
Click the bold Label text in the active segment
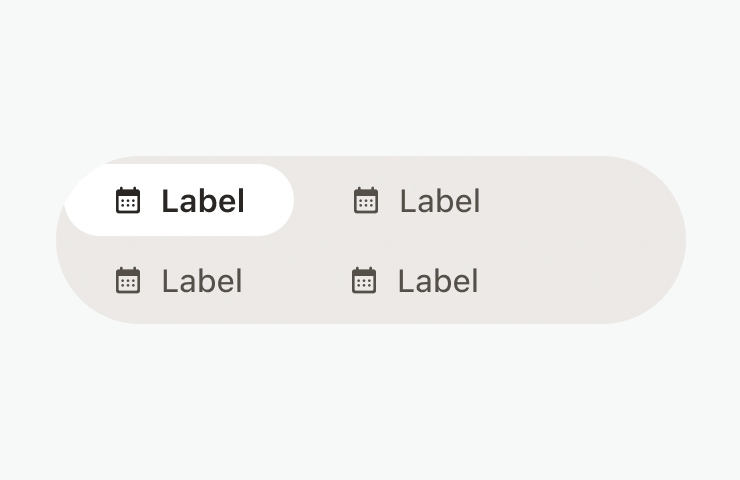pyautogui.click(x=203, y=201)
